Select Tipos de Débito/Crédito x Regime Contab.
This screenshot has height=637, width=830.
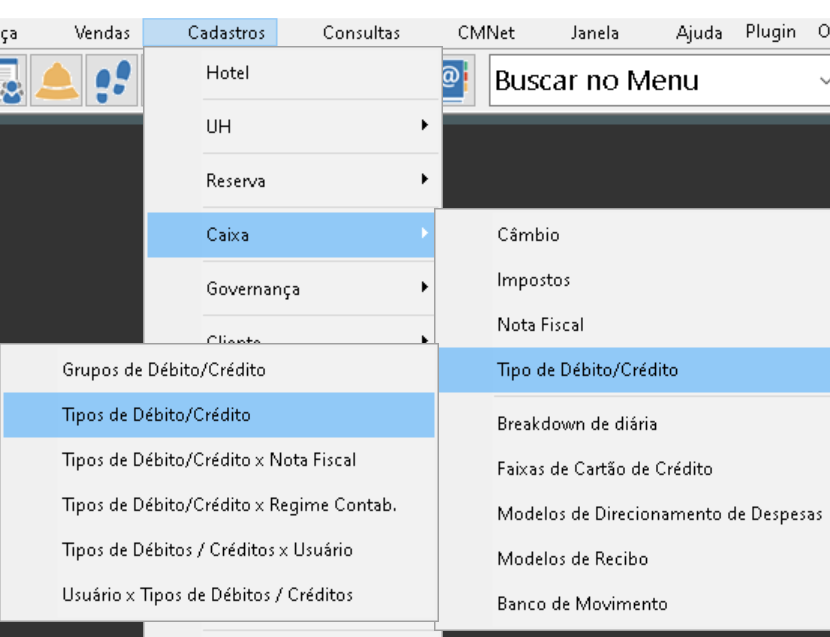(219, 505)
